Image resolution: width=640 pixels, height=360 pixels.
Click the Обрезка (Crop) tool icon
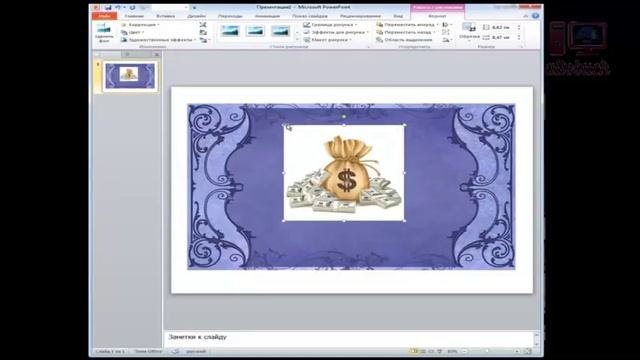[469, 28]
